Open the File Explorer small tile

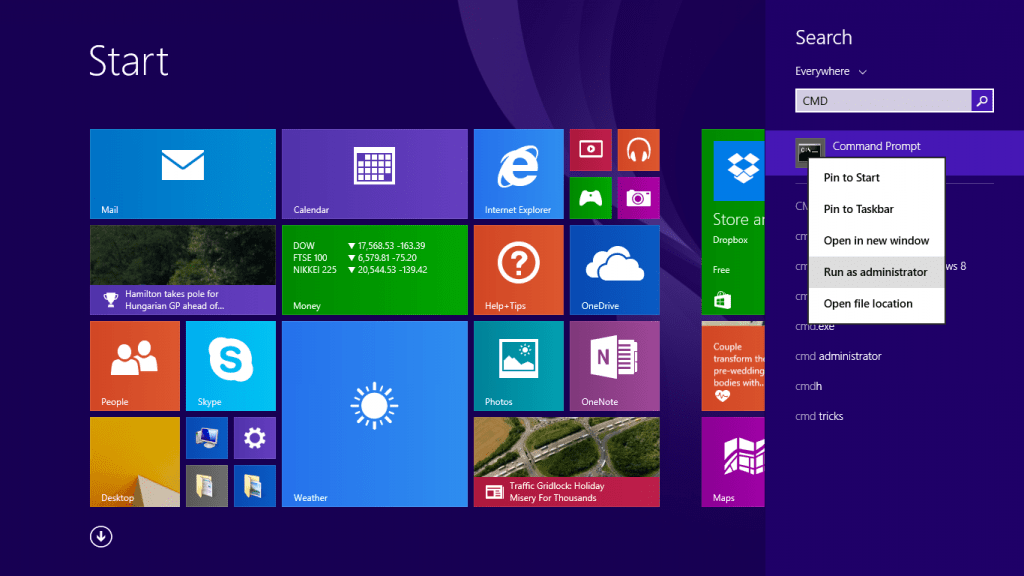255,486
